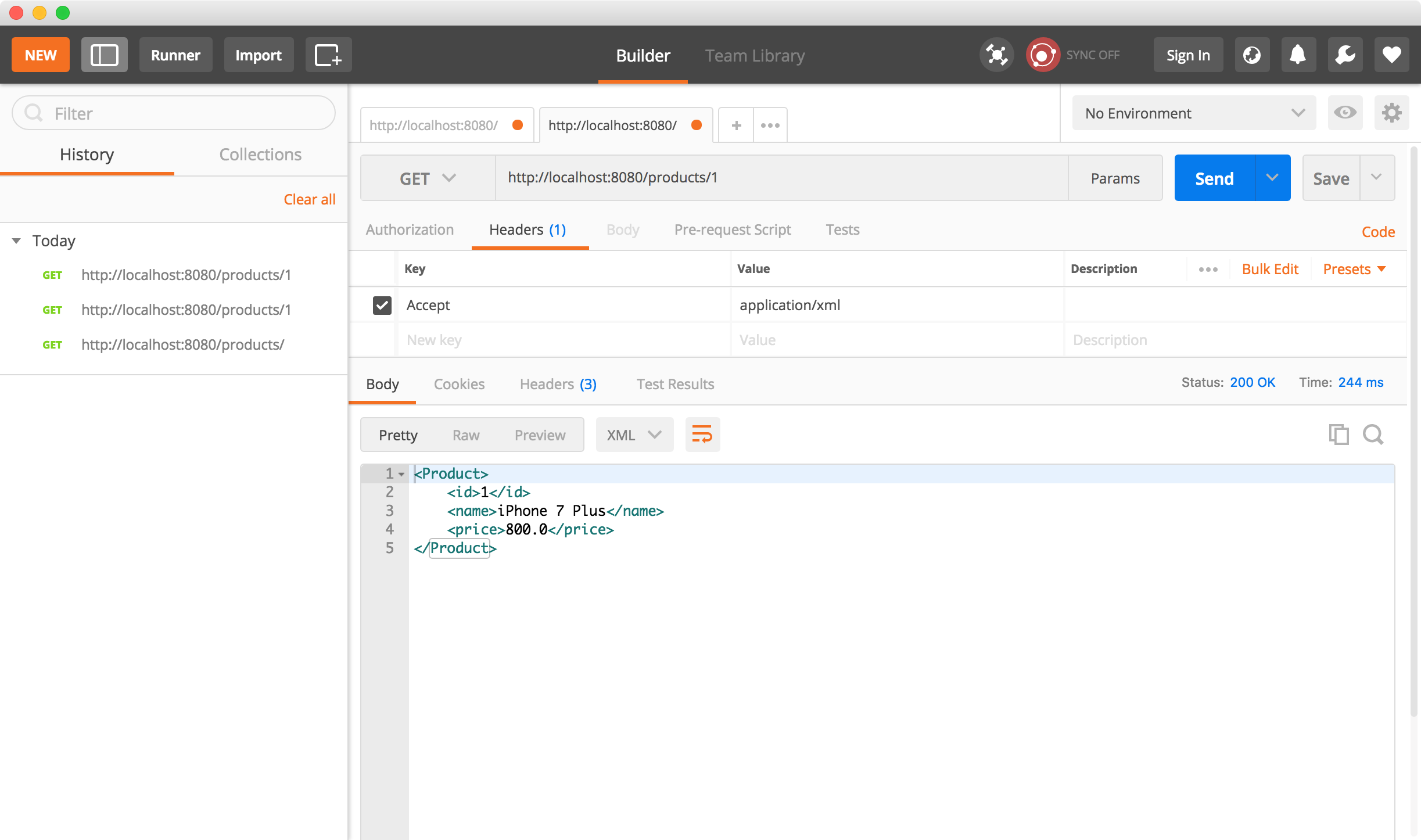Screen dimensions: 1421x840
Task: Toggle the sidebar layout icon
Action: (x=105, y=55)
